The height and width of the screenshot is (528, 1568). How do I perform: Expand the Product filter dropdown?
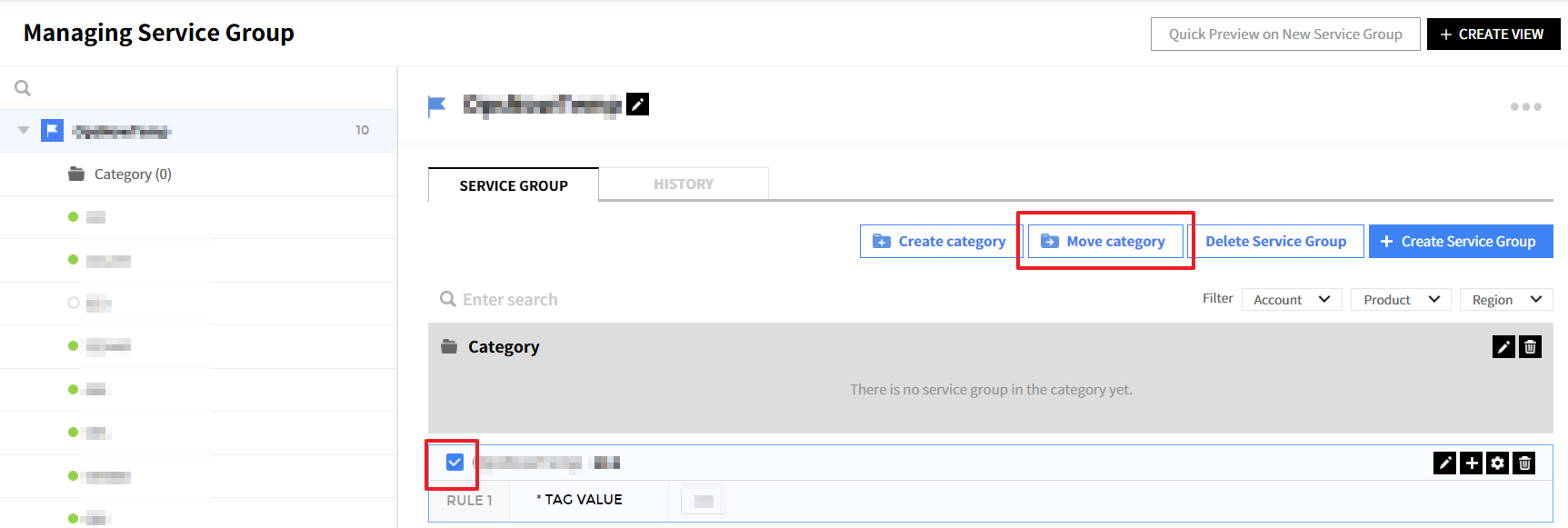pyautogui.click(x=1401, y=300)
